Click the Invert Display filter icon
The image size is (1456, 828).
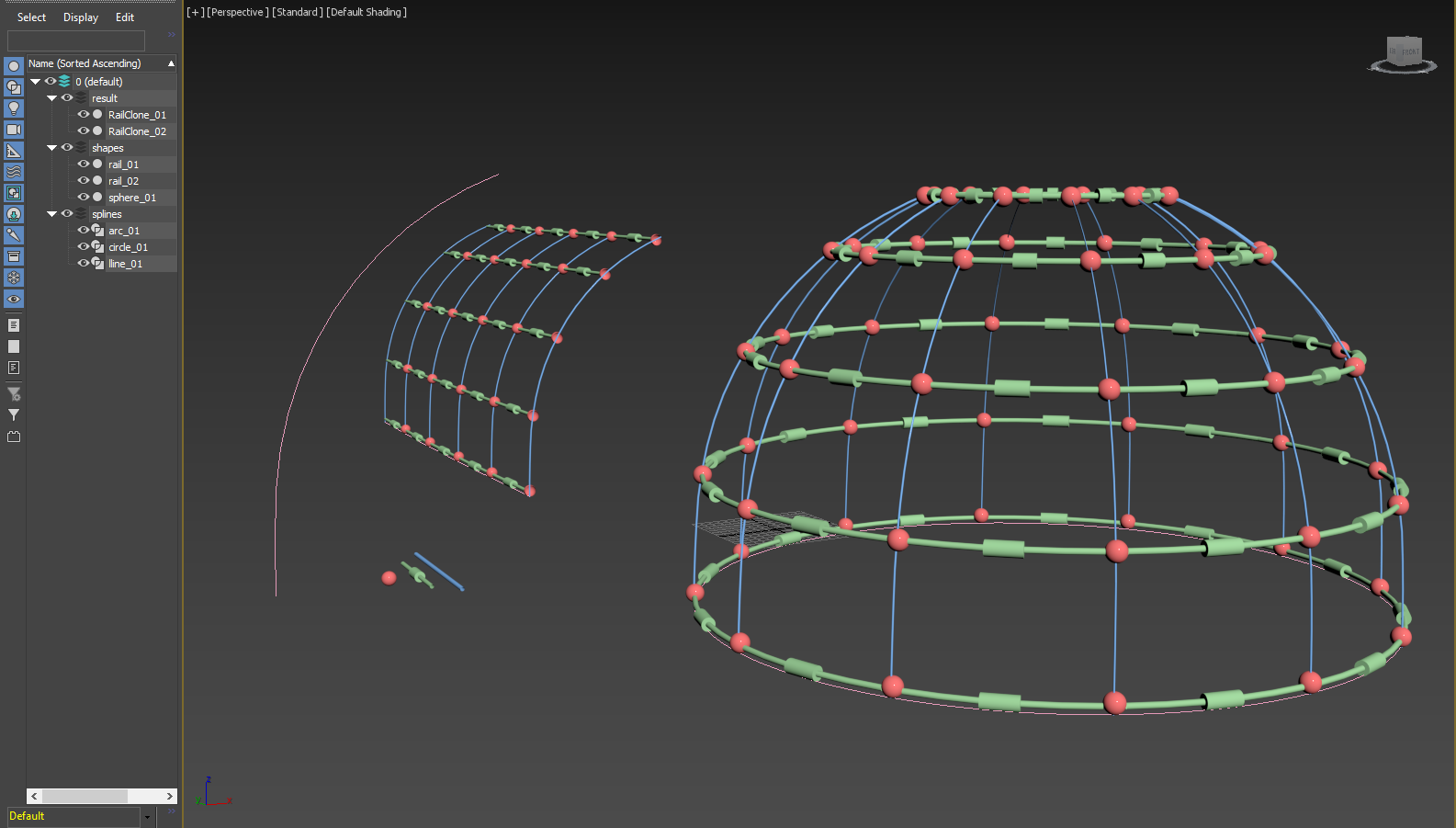(14, 368)
